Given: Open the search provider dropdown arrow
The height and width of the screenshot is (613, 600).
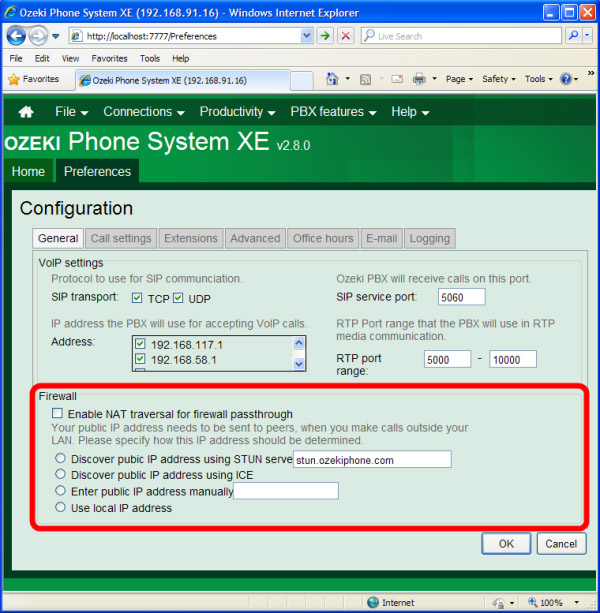Looking at the screenshot, I should tap(587, 36).
